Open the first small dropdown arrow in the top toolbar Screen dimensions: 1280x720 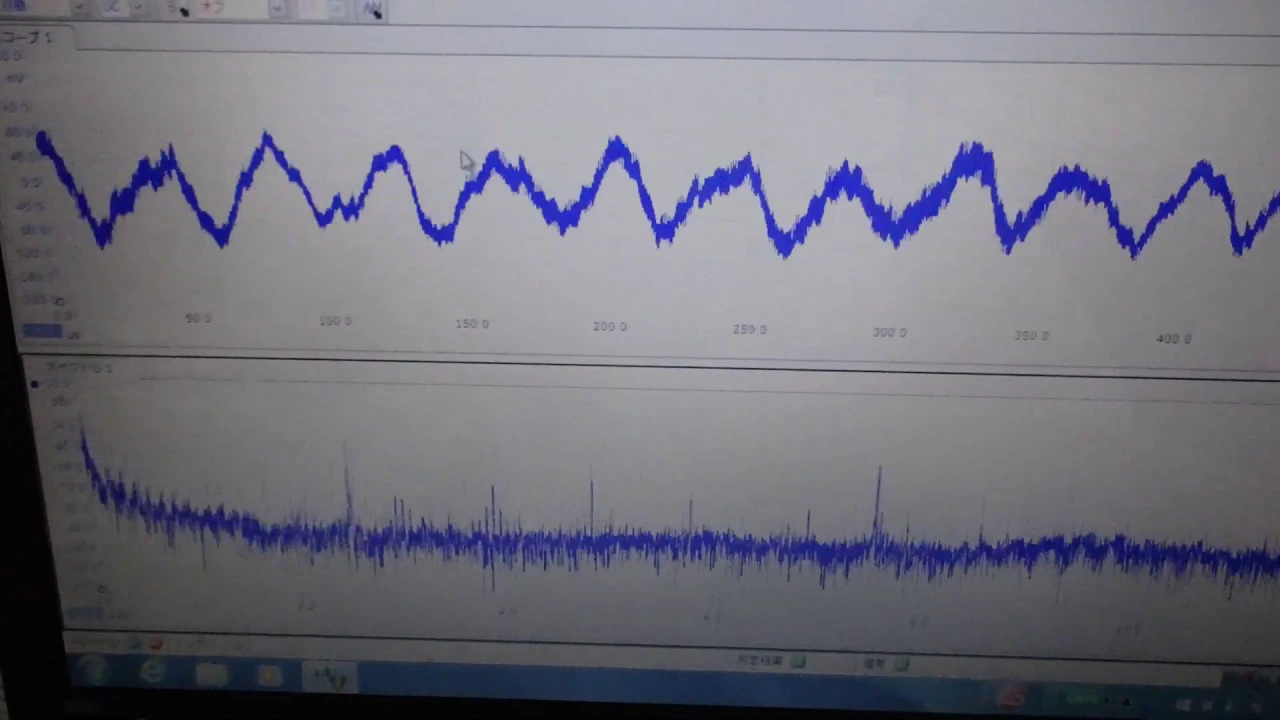click(79, 6)
